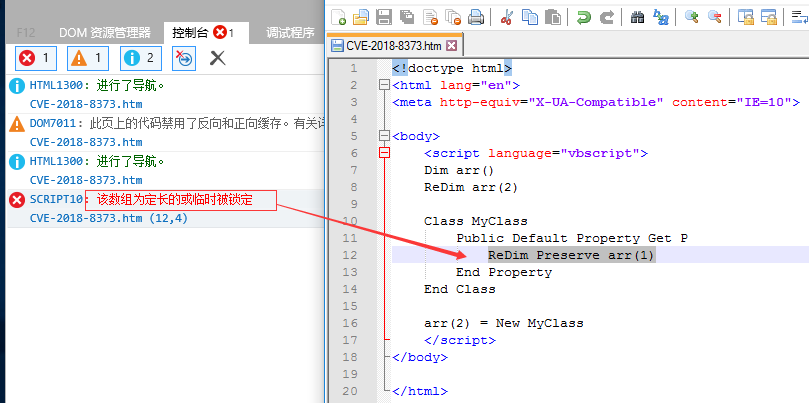This screenshot has height=403, width=809.
Task: Click the 'arr(2) = New MyClass' line
Action: [x=504, y=323]
